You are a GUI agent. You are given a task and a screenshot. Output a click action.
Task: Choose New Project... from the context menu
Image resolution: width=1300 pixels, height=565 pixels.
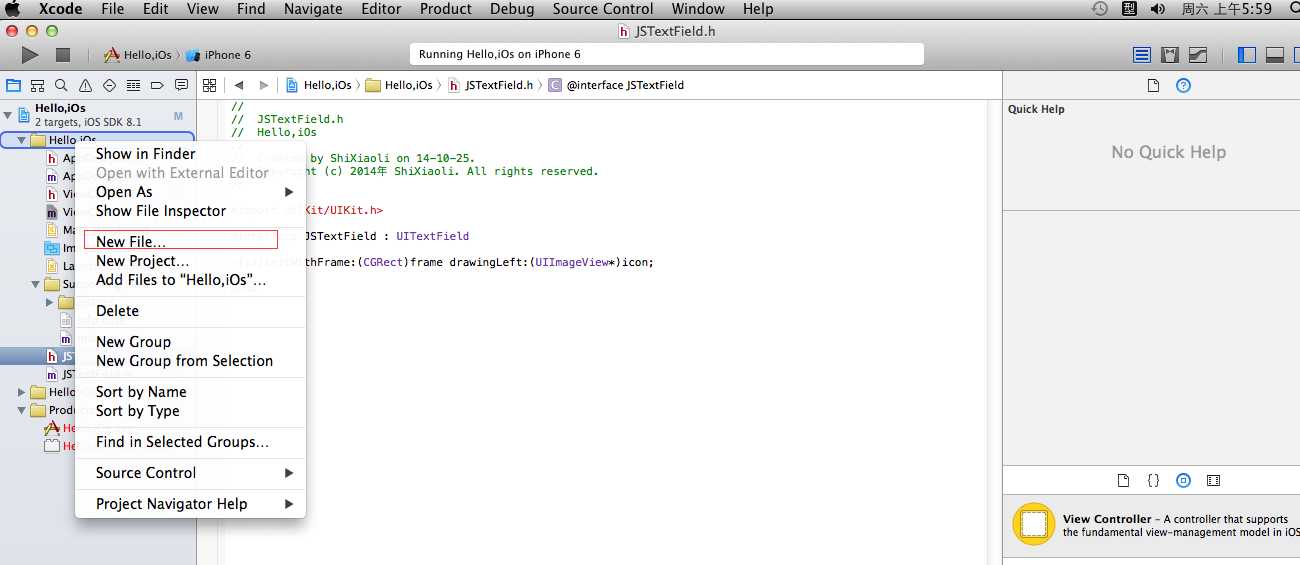pos(190,261)
